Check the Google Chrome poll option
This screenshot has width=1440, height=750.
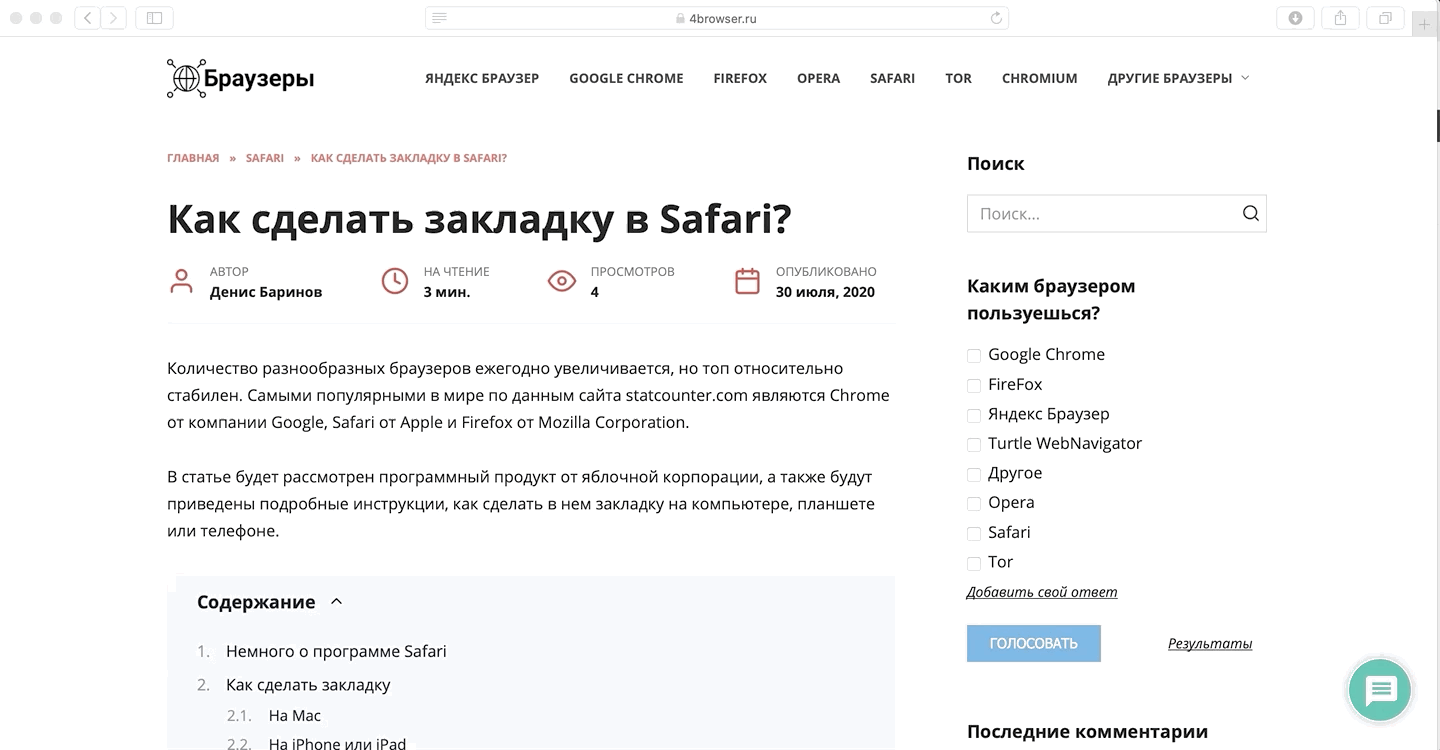(x=974, y=355)
